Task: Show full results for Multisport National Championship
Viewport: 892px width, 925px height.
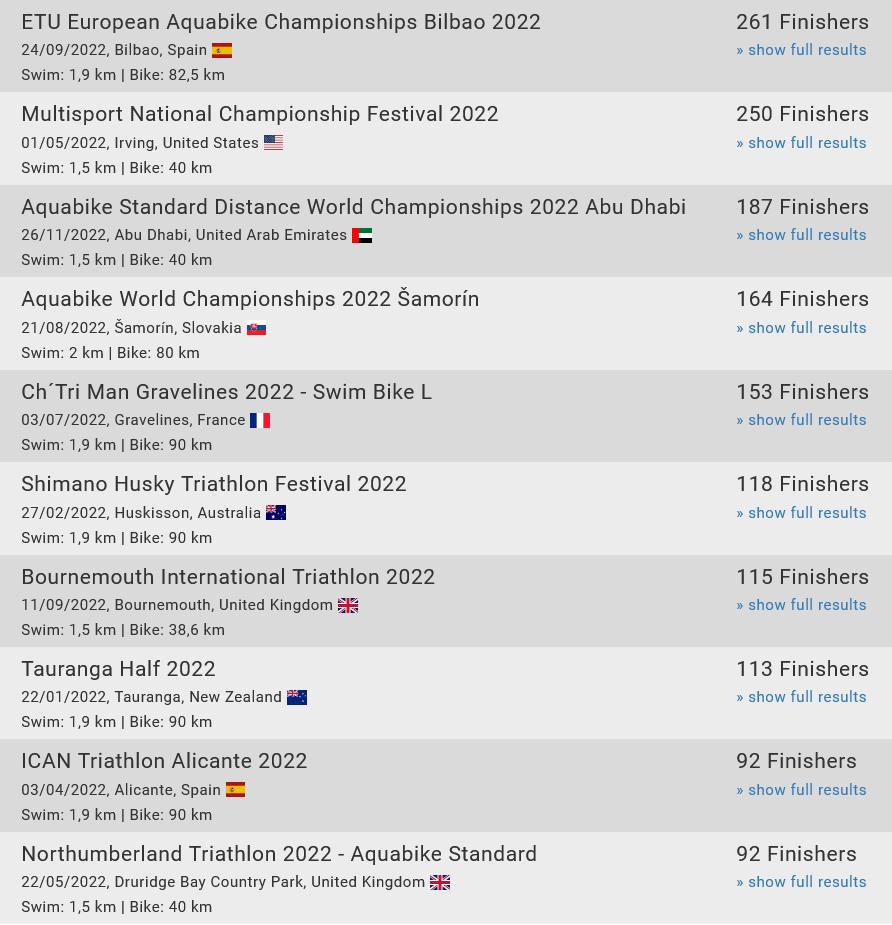Action: point(801,143)
